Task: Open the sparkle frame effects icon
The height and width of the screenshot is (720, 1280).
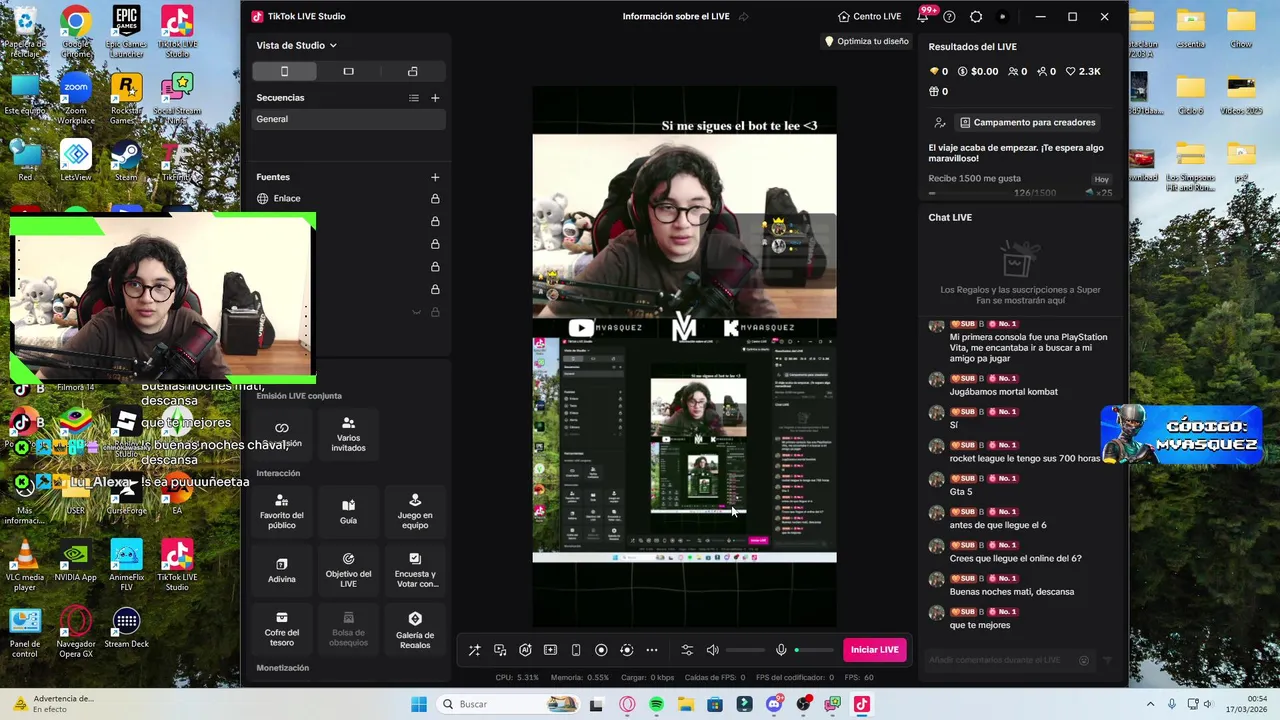Action: 550,650
